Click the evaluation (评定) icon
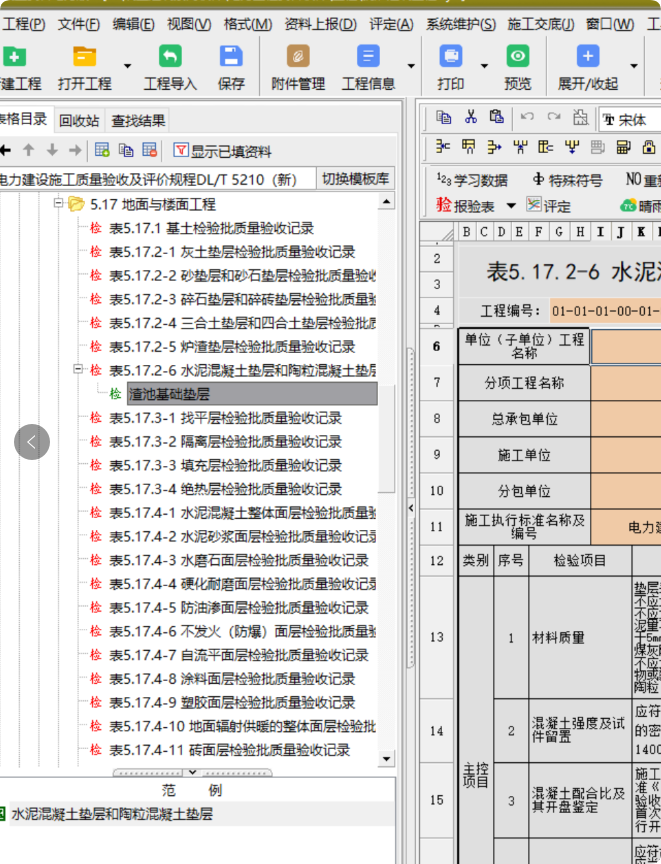661x864 pixels. click(549, 206)
